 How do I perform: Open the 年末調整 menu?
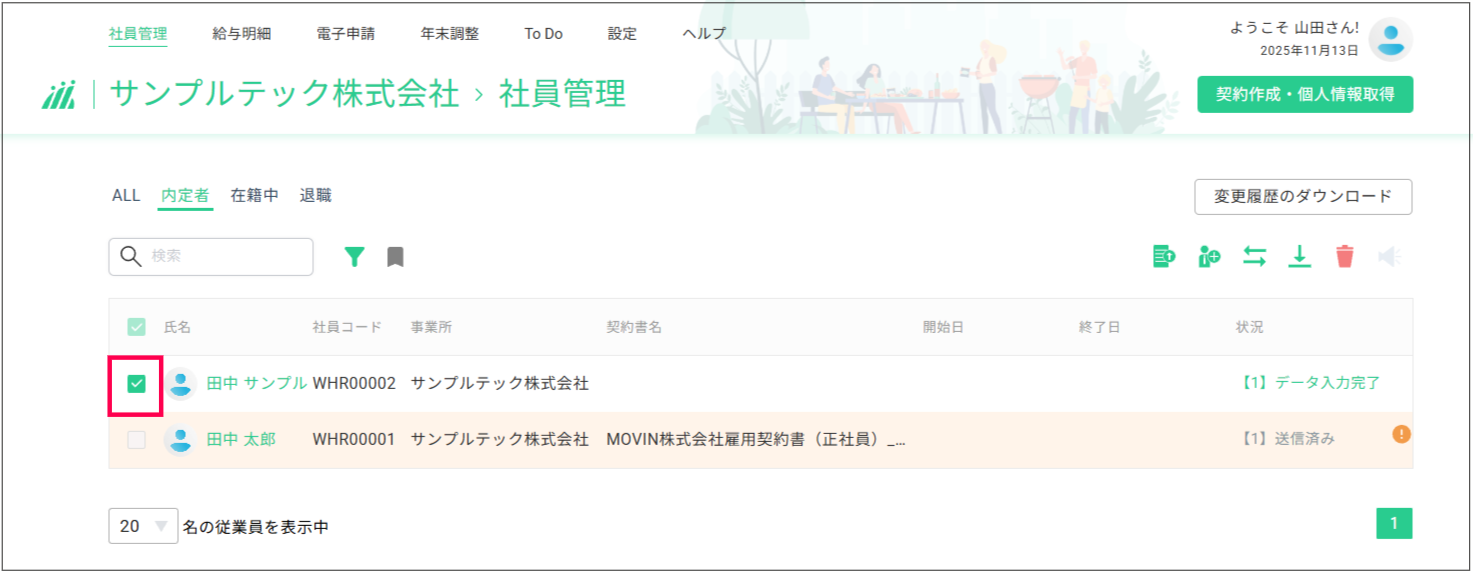click(450, 33)
